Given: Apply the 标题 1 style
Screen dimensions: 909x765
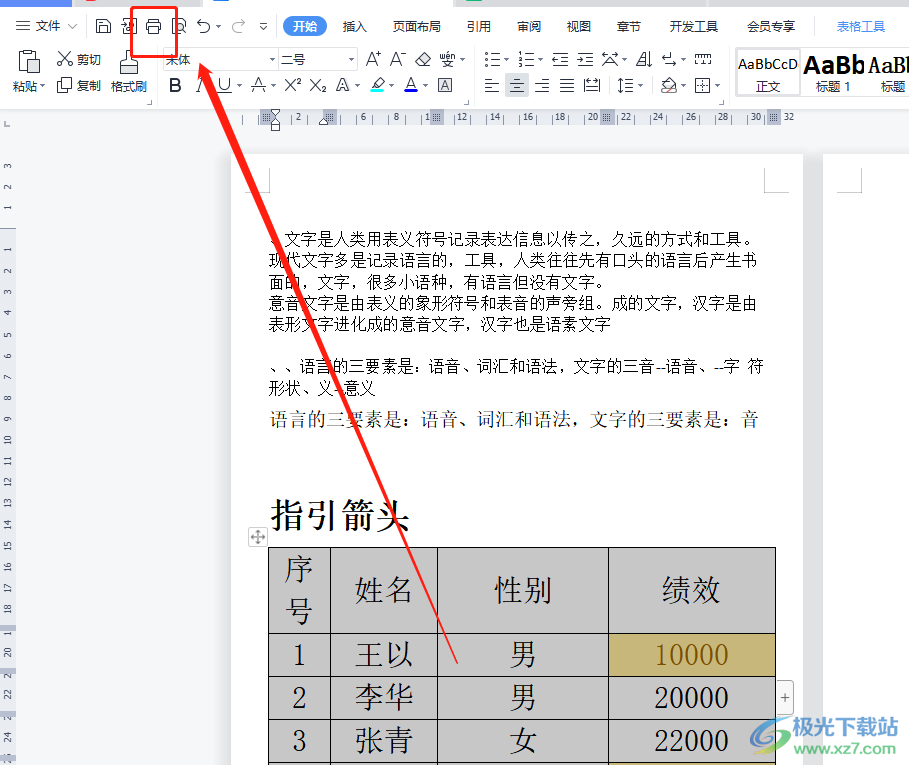Looking at the screenshot, I should 833,73.
